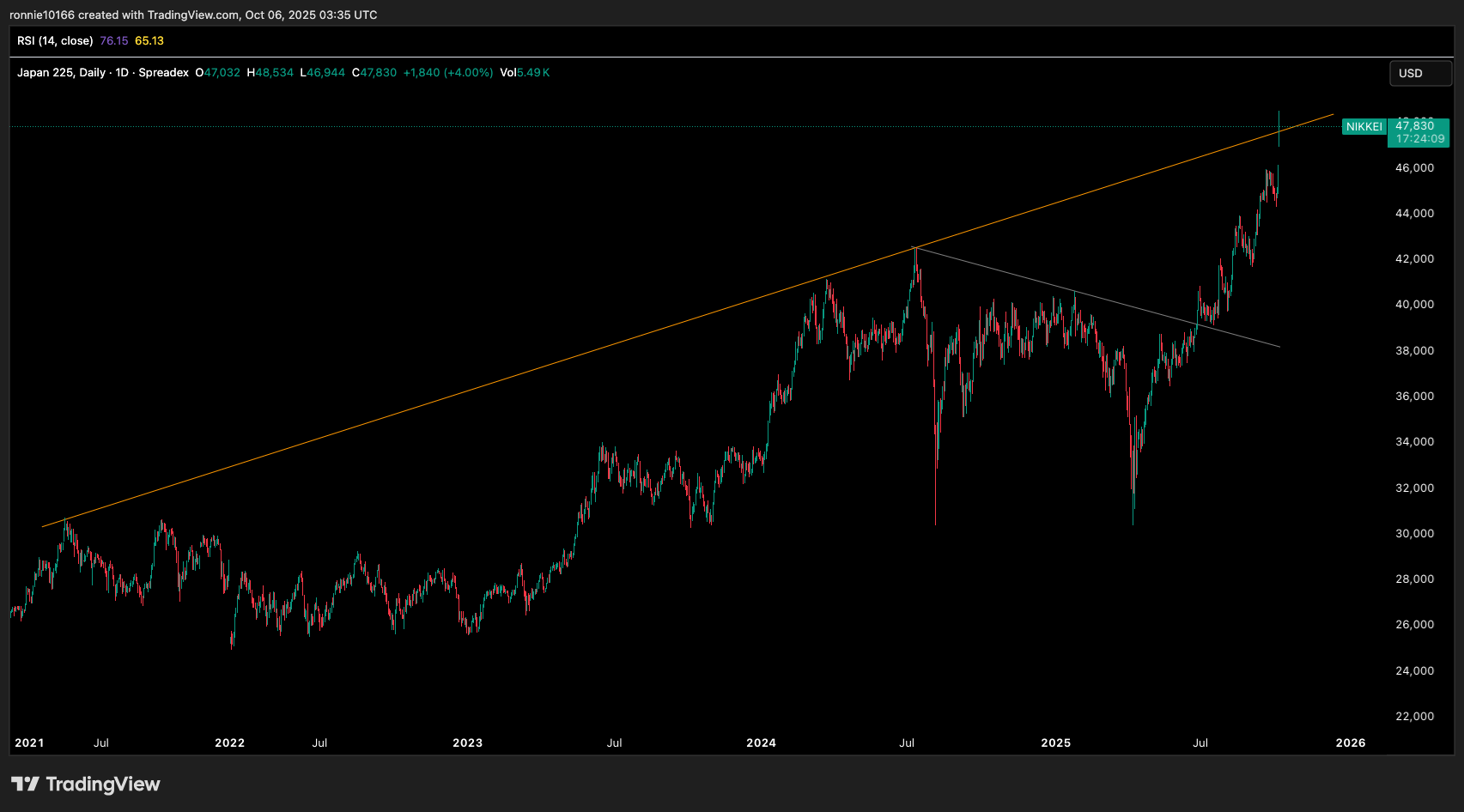Click the purple RSI value 76.15

113,41
